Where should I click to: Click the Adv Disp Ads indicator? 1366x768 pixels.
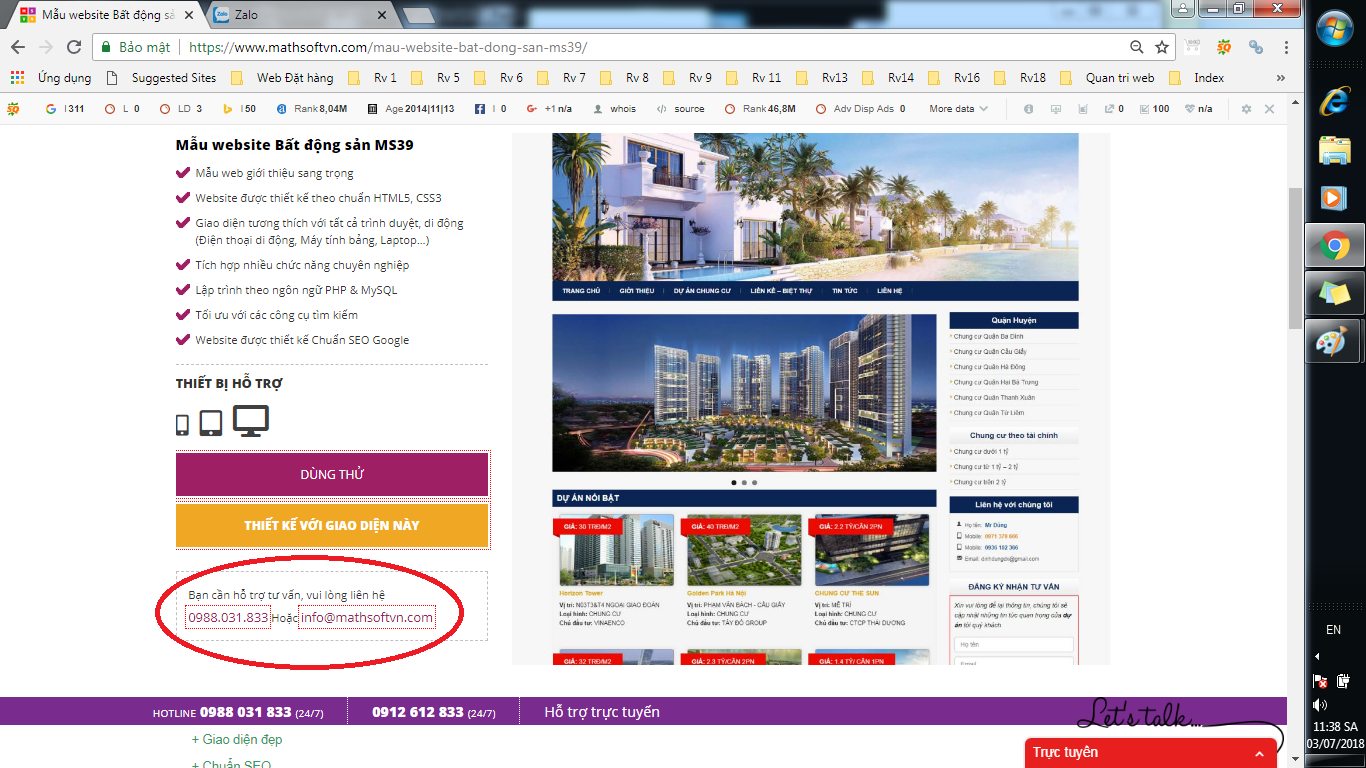pos(861,109)
